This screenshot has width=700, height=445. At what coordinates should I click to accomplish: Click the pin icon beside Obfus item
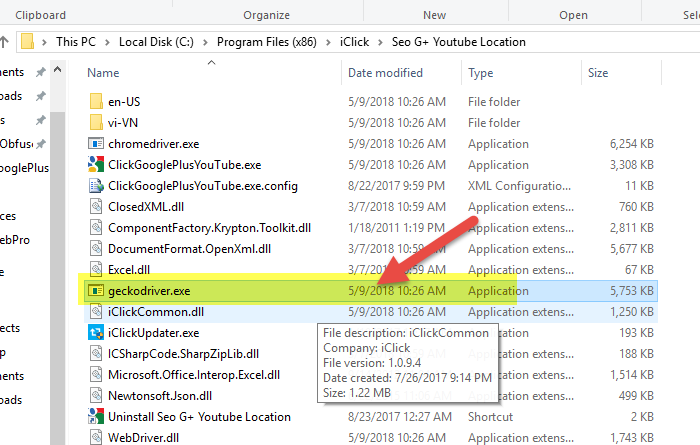tap(41, 143)
